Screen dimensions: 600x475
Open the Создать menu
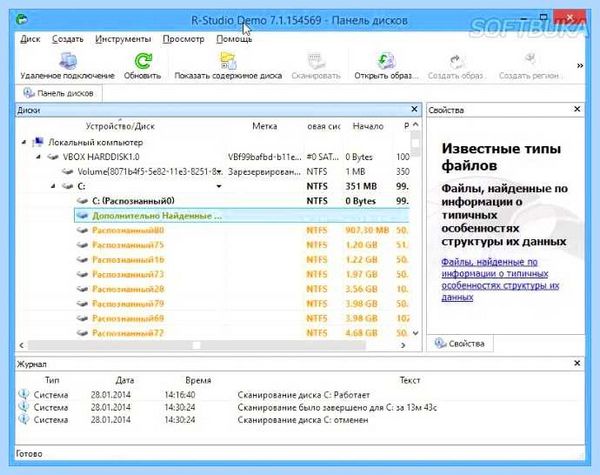(68, 39)
